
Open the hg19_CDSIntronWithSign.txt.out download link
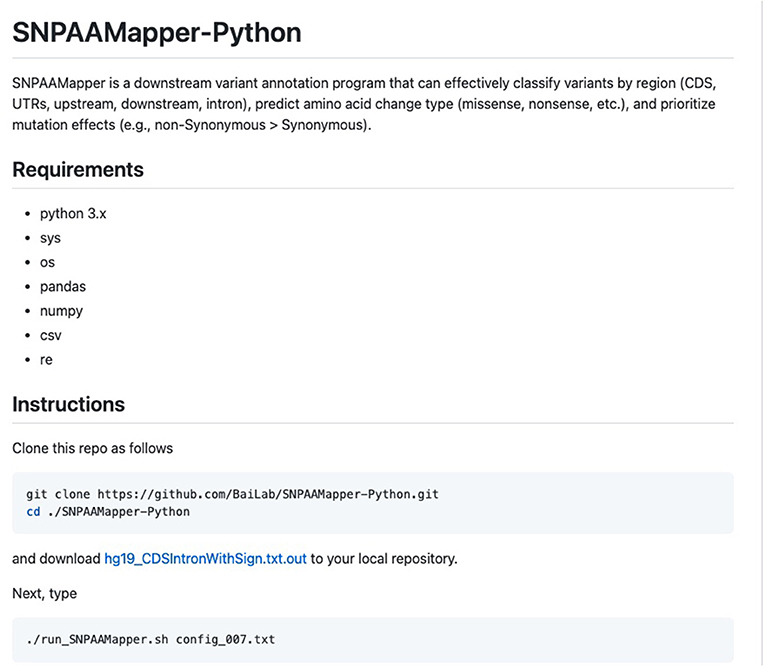205,559
